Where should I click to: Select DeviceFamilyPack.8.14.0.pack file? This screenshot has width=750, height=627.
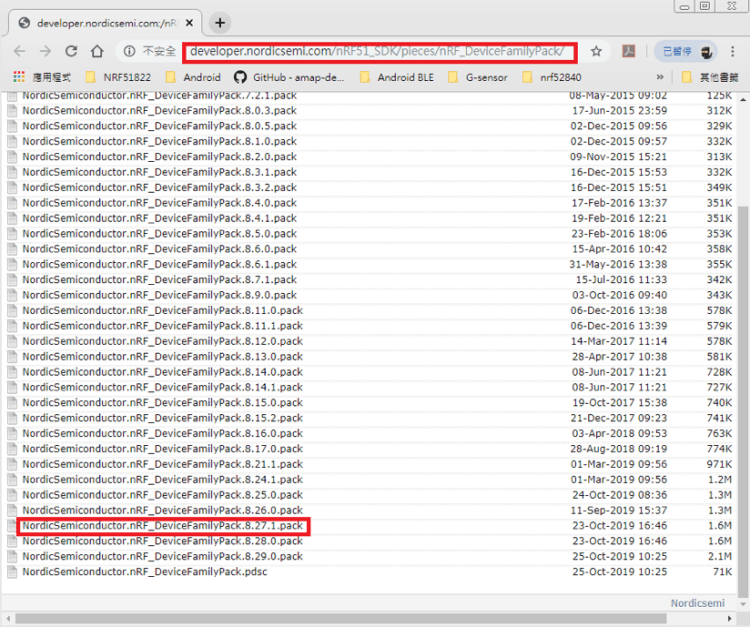pyautogui.click(x=163, y=372)
